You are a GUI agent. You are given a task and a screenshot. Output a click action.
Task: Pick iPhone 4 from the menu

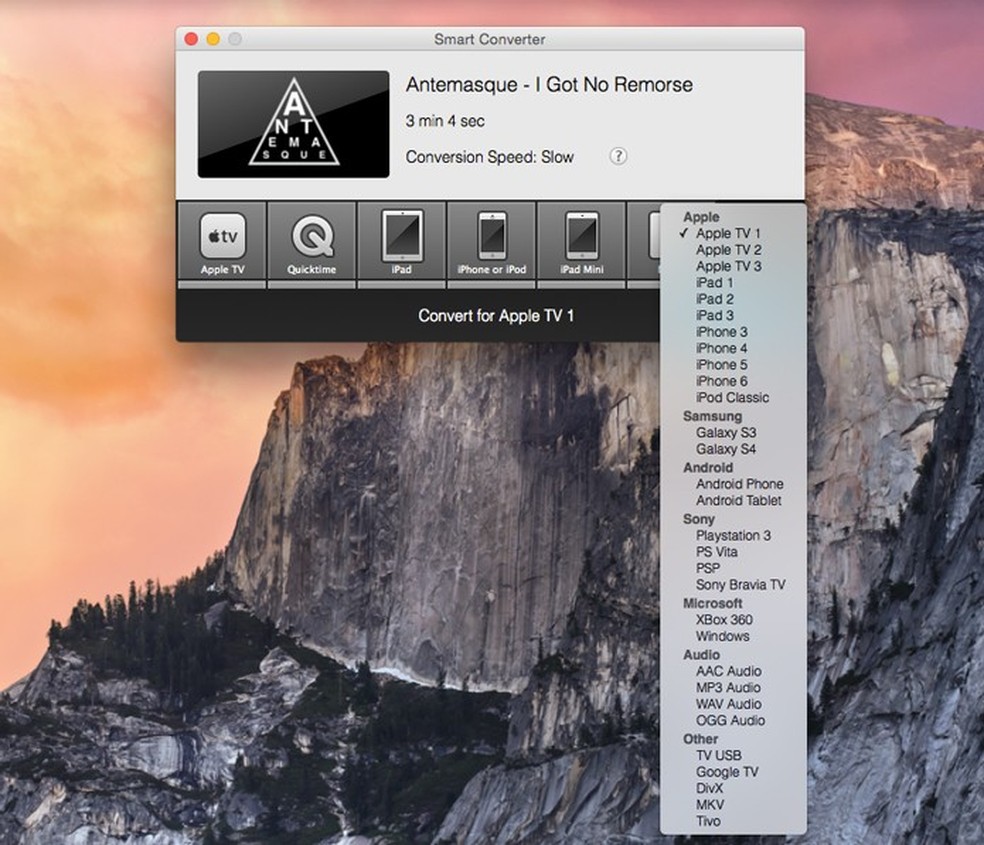point(733,348)
